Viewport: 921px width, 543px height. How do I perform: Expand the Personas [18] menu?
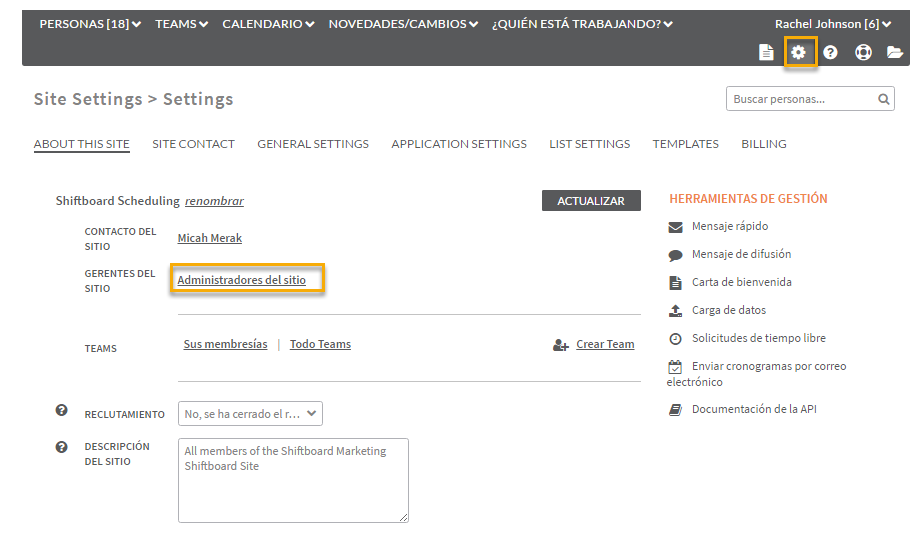90,24
